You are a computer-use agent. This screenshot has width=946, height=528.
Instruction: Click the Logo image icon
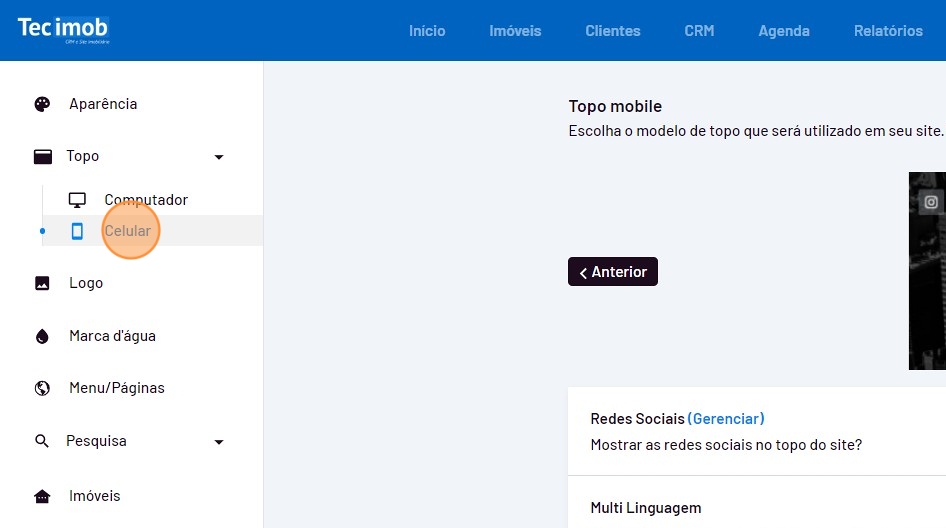[x=42, y=283]
